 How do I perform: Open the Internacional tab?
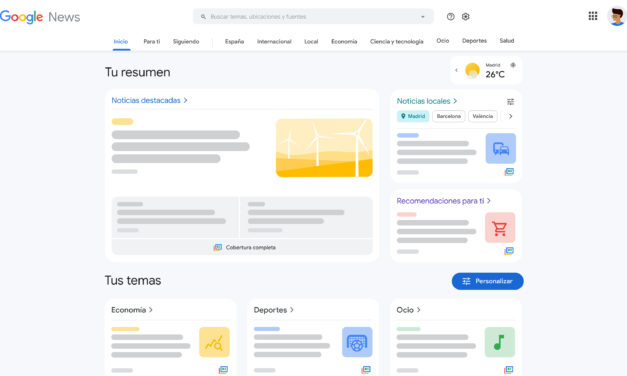pyautogui.click(x=274, y=42)
